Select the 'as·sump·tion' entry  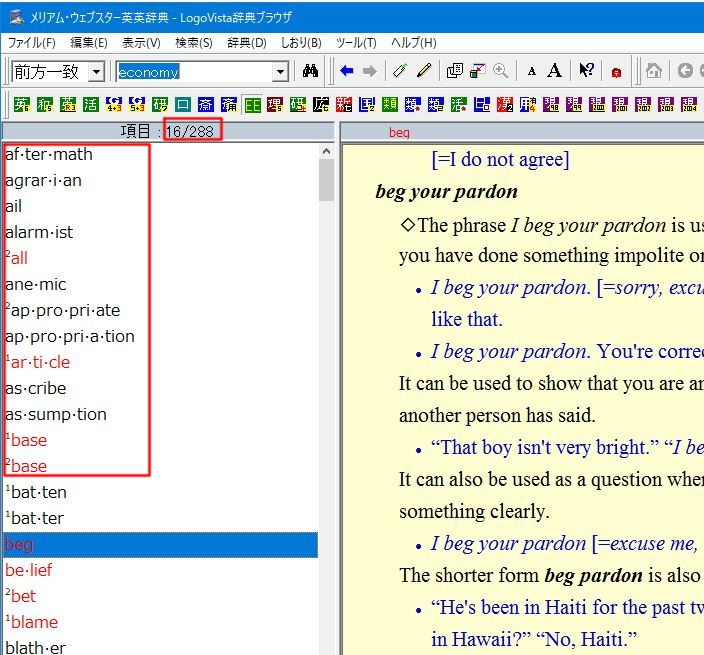coord(56,414)
